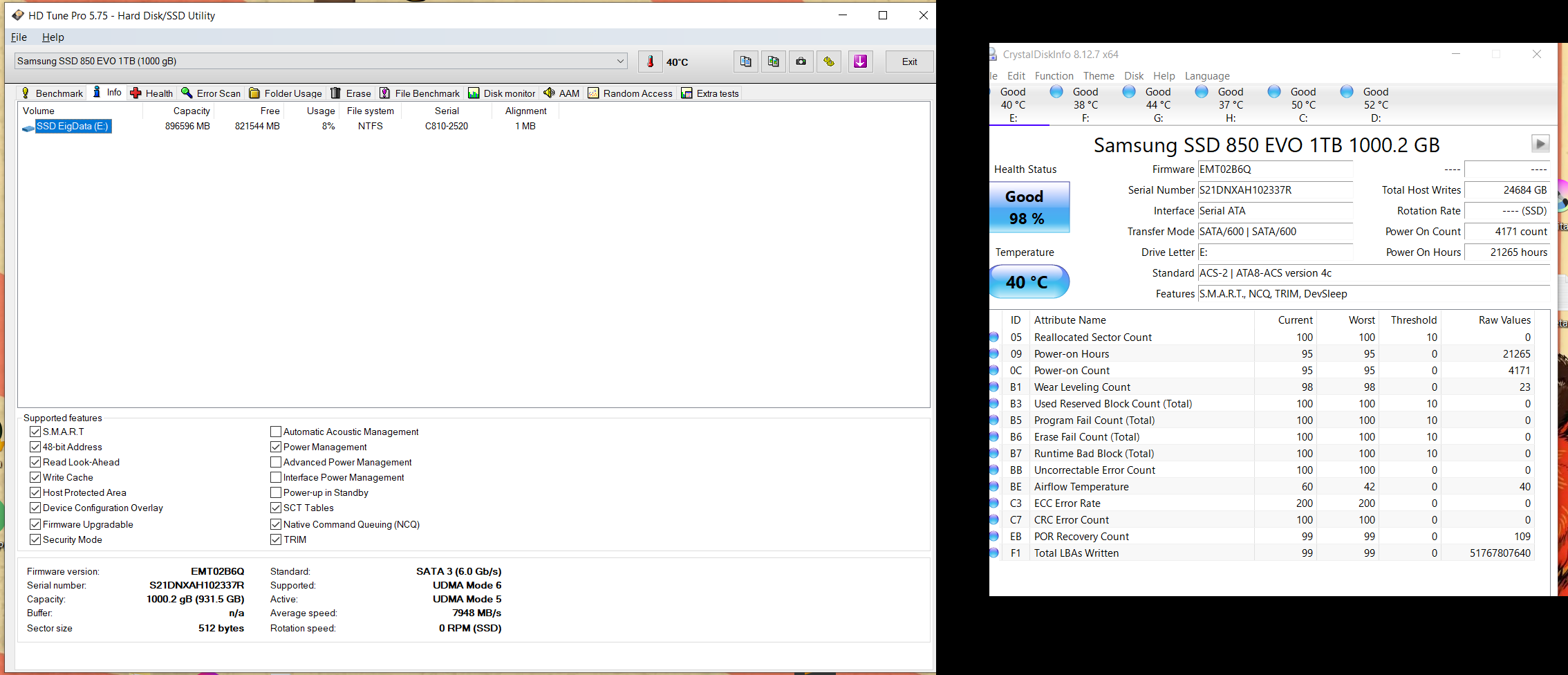The width and height of the screenshot is (1568, 675).
Task: Click status circle for Power-on Hours attribute
Action: [994, 353]
